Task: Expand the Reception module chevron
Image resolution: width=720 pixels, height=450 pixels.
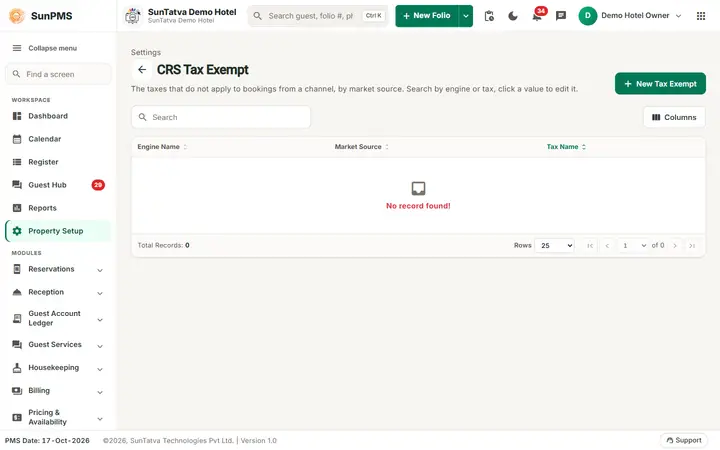Action: coord(100,293)
